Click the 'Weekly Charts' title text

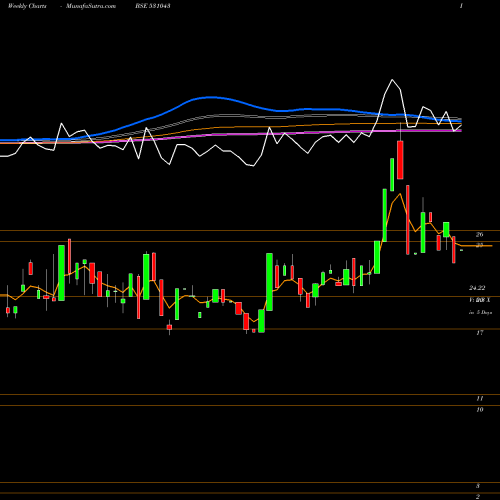pos(27,6)
